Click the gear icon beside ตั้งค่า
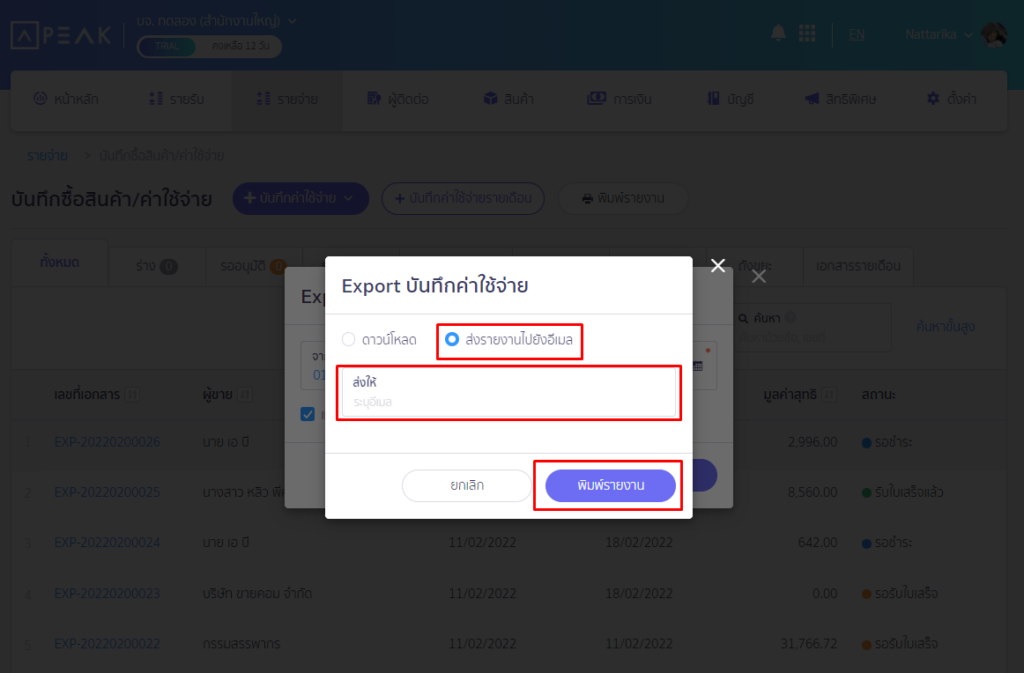This screenshot has height=673, width=1024. point(933,99)
